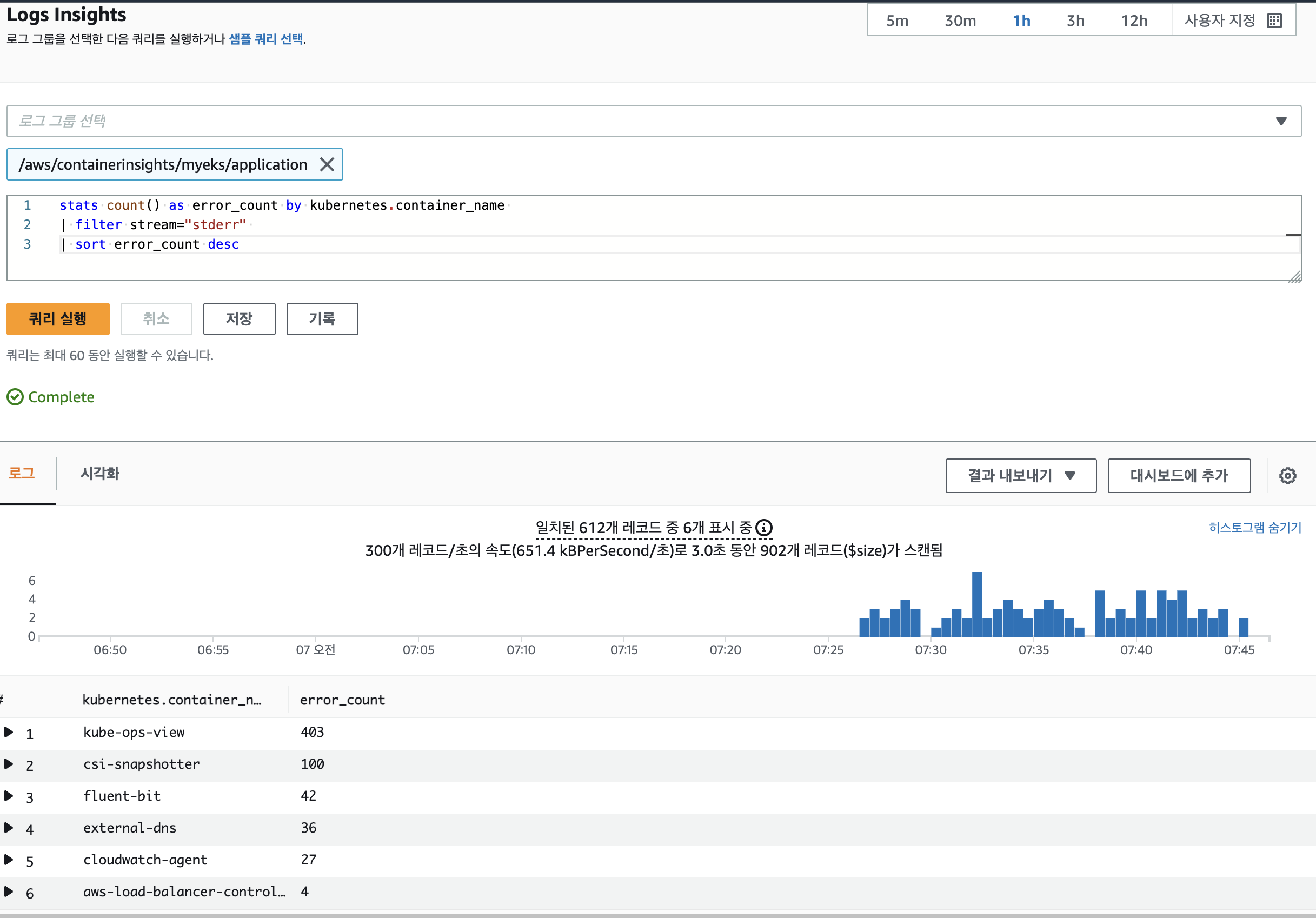Expand row 1 kube-ops-view
Screen dimensions: 1316x918
point(9,732)
